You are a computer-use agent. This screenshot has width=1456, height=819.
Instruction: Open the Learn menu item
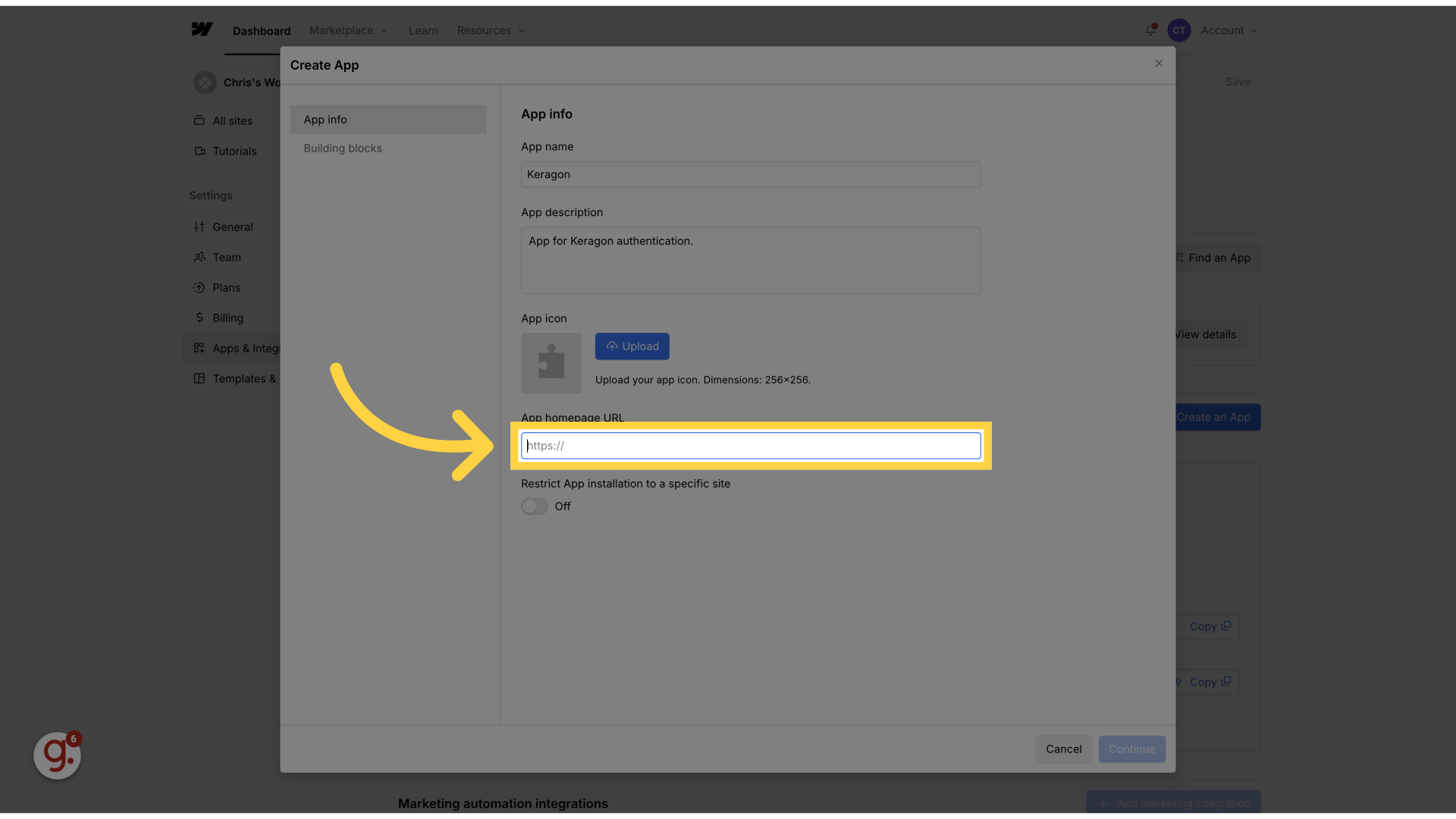point(423,30)
